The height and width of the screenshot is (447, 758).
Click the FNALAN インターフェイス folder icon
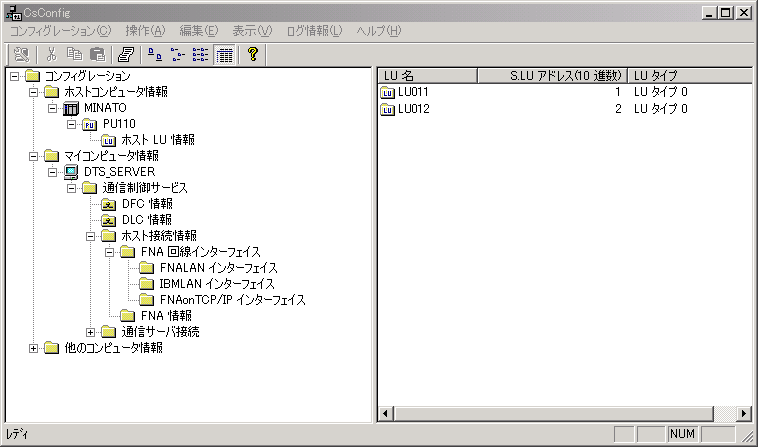(x=146, y=268)
